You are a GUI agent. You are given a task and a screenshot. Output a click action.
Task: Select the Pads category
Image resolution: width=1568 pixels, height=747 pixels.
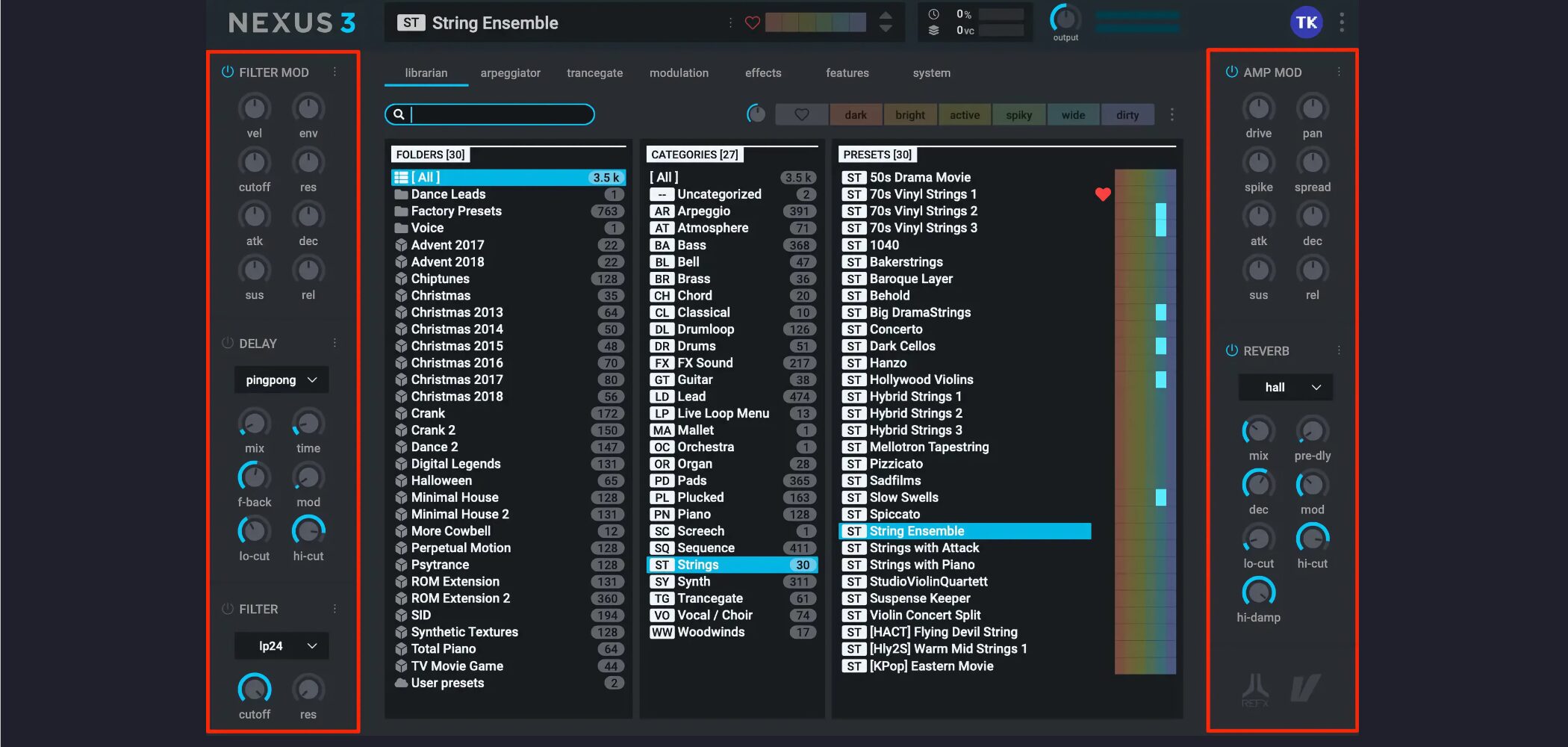(732, 480)
